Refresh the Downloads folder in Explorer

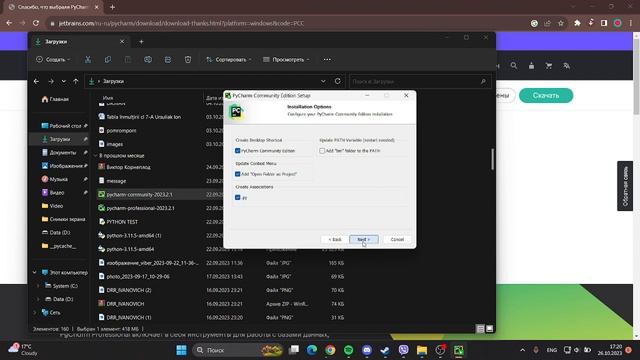coord(338,81)
